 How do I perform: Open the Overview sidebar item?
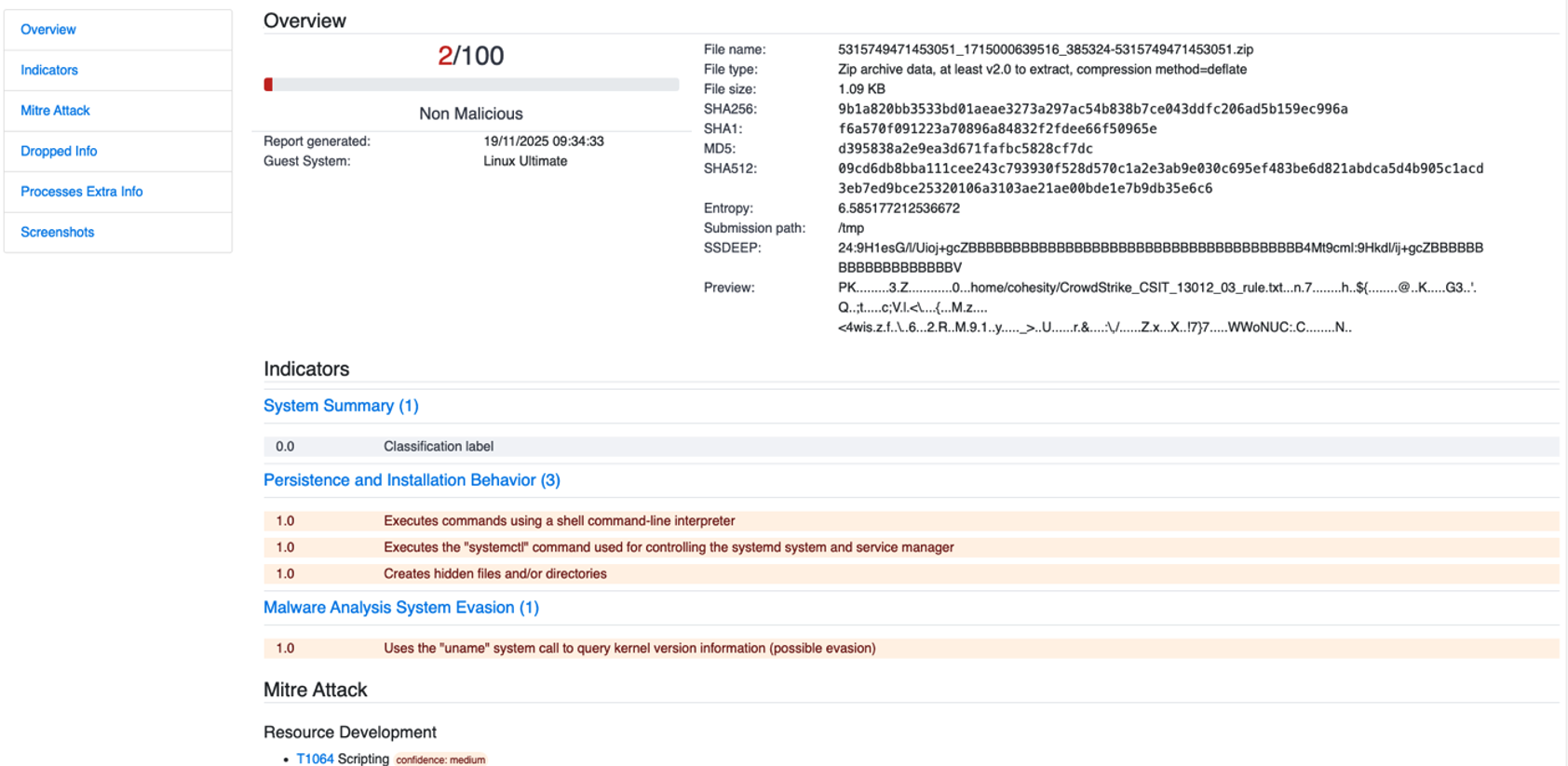pyautogui.click(x=48, y=30)
